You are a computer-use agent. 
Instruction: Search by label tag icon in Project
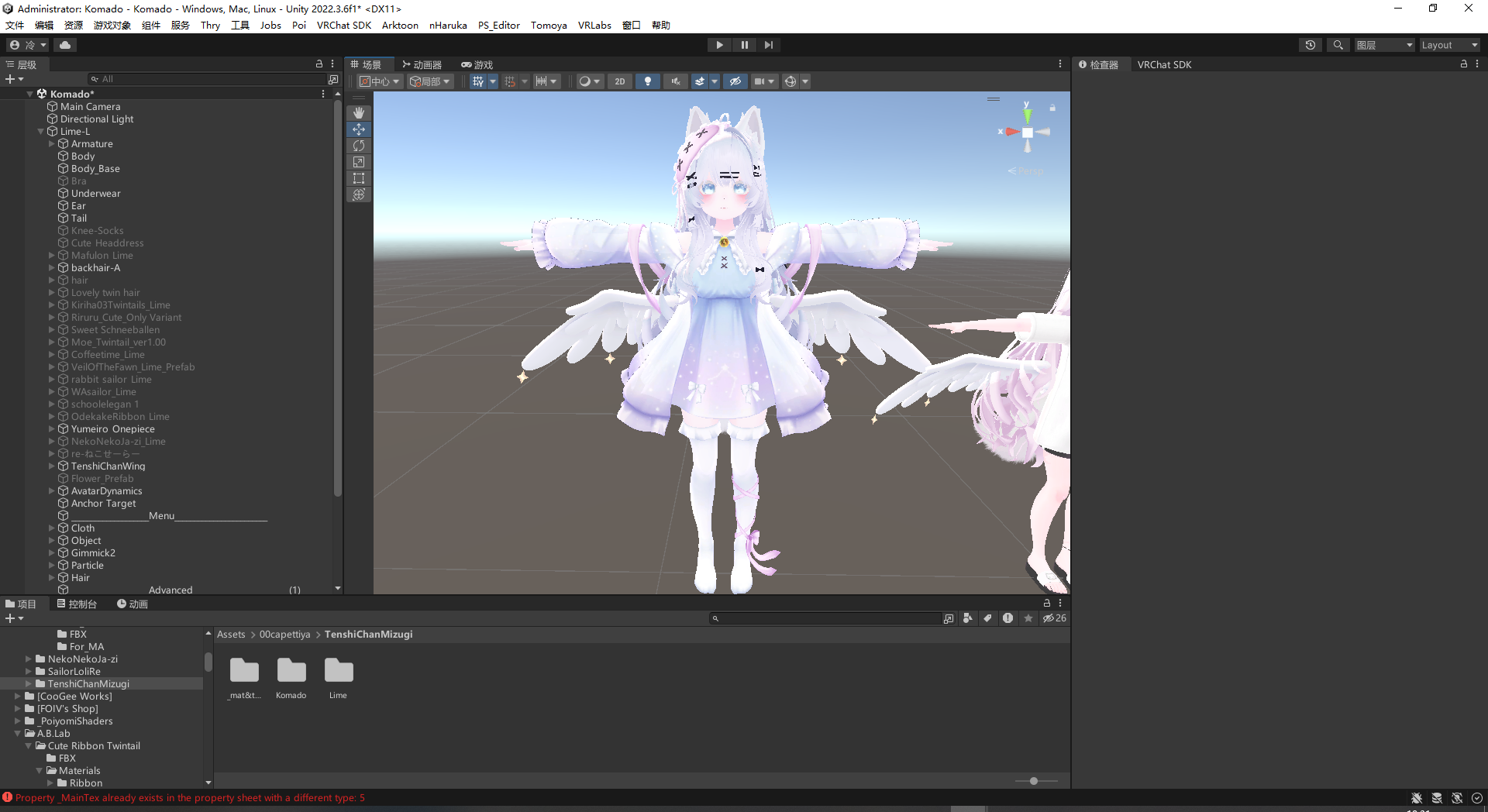(987, 618)
